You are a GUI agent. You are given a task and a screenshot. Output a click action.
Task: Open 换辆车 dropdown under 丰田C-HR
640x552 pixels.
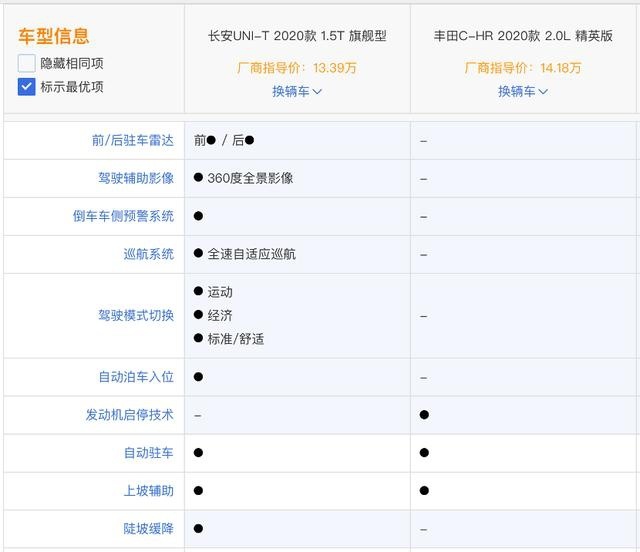(523, 91)
